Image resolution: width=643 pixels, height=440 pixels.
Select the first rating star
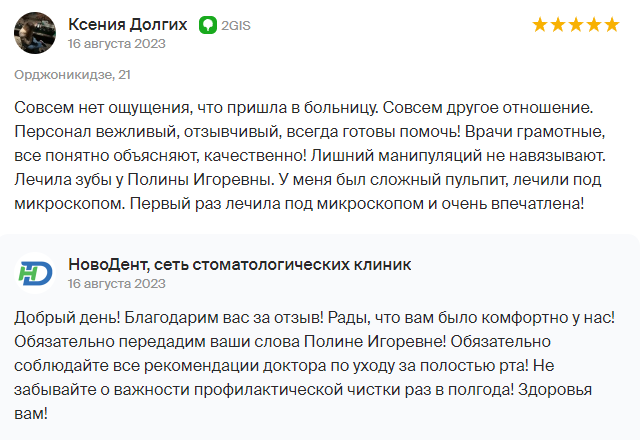(540, 25)
